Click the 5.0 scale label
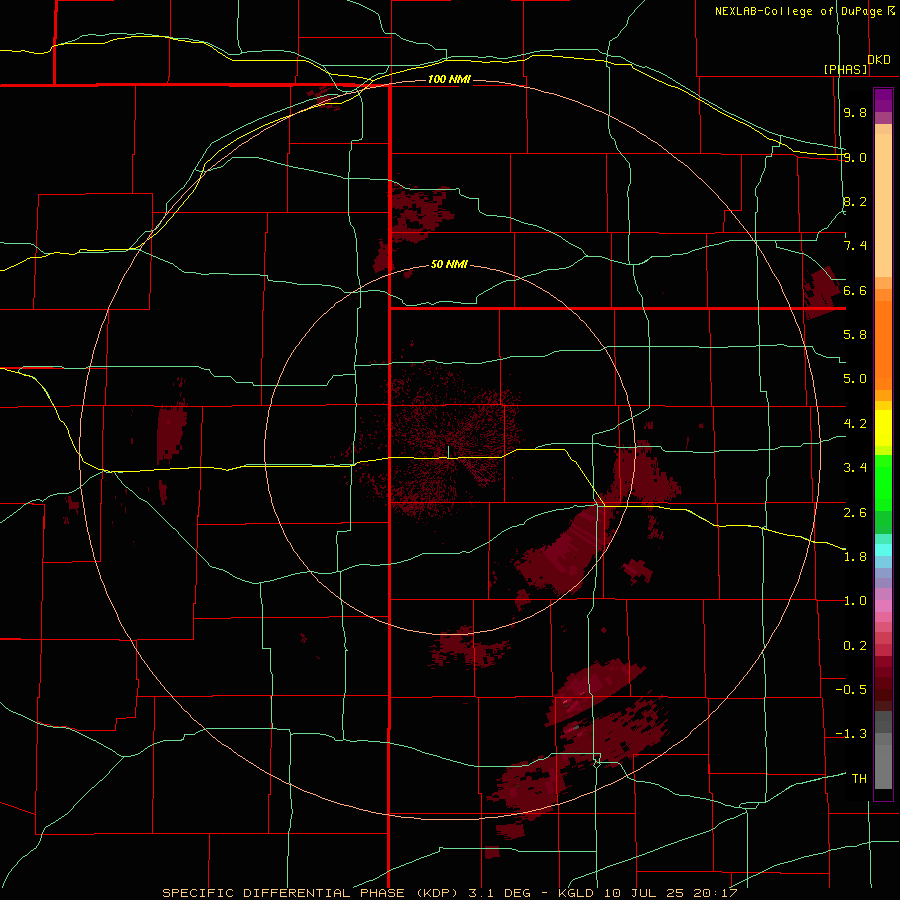This screenshot has width=900, height=900. pos(855,379)
